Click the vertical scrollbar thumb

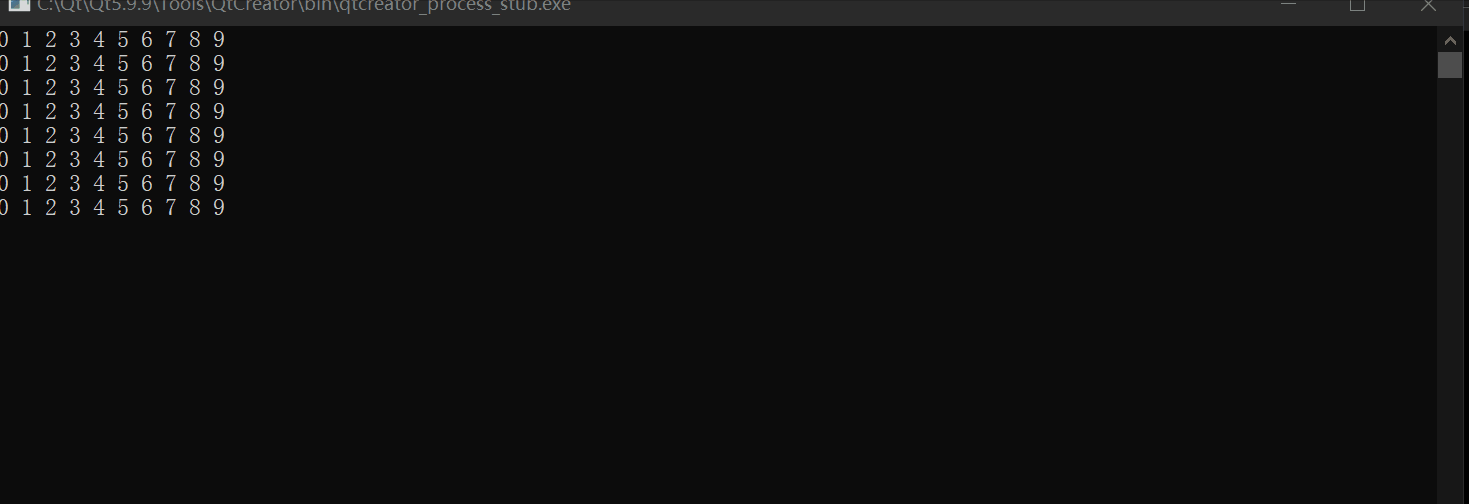(1450, 65)
